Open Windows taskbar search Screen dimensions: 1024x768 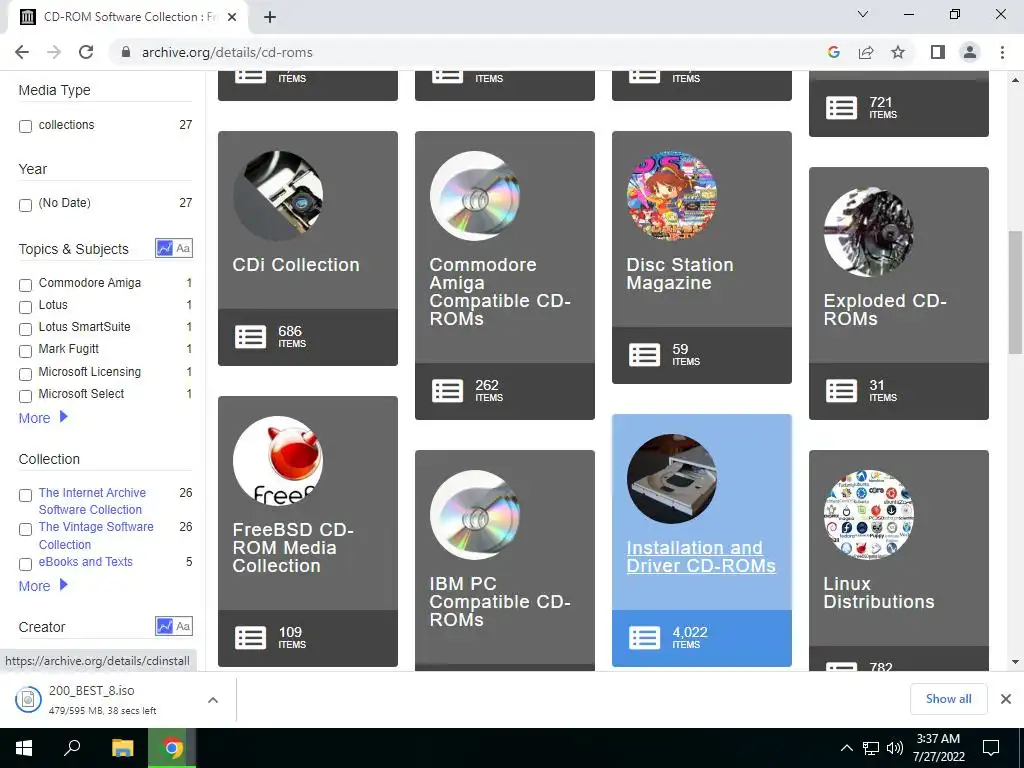(x=72, y=748)
